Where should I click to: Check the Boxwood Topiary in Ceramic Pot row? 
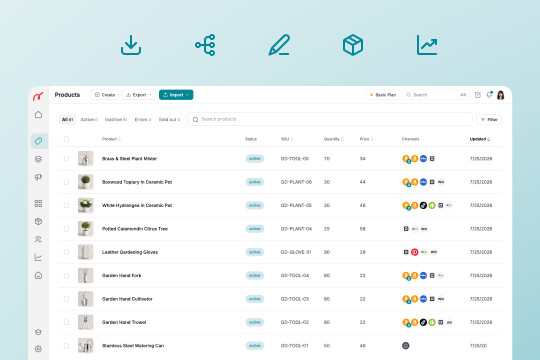pos(66,182)
